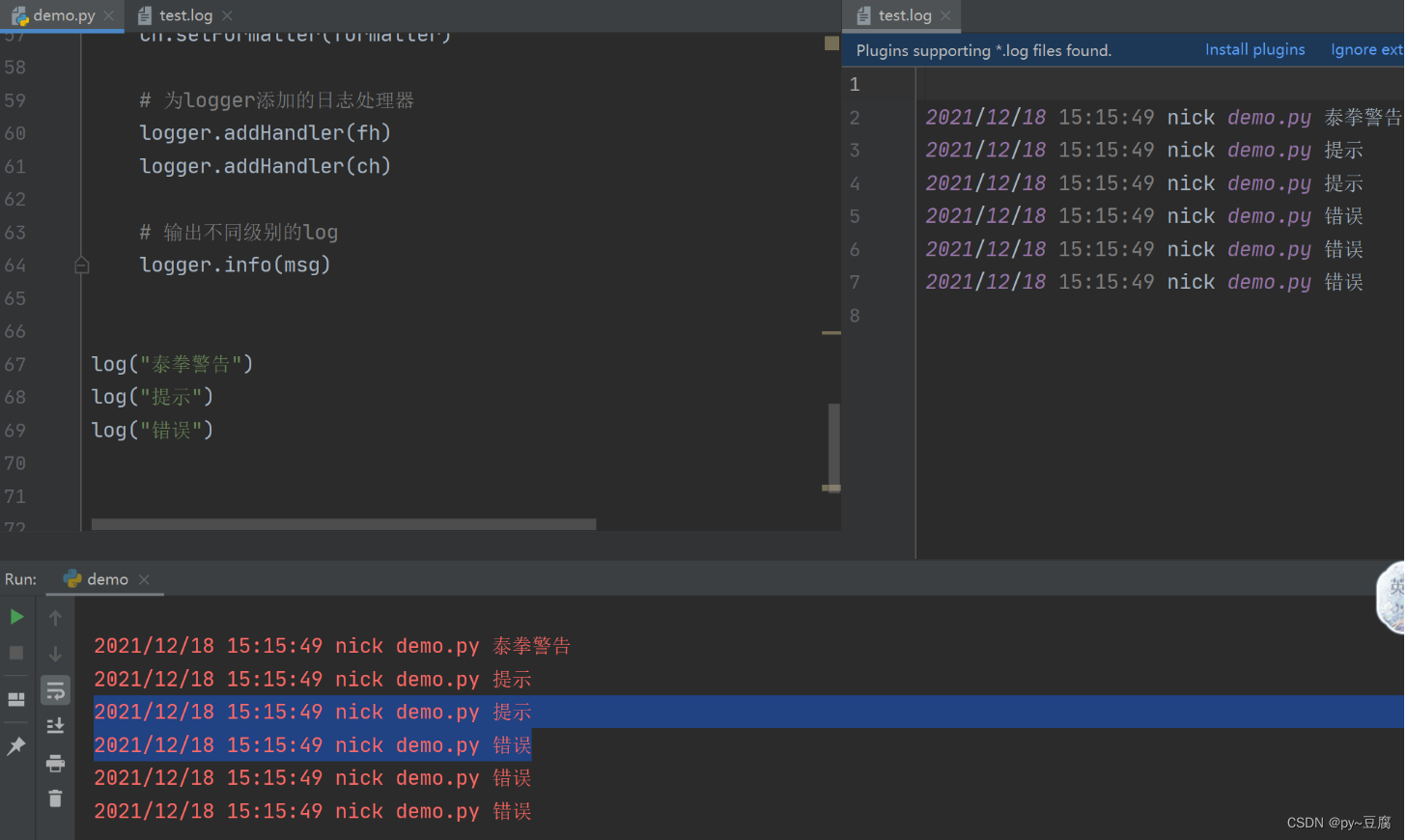The image size is (1407, 840).
Task: Rerun the demo script with green play icon
Action: (16, 617)
